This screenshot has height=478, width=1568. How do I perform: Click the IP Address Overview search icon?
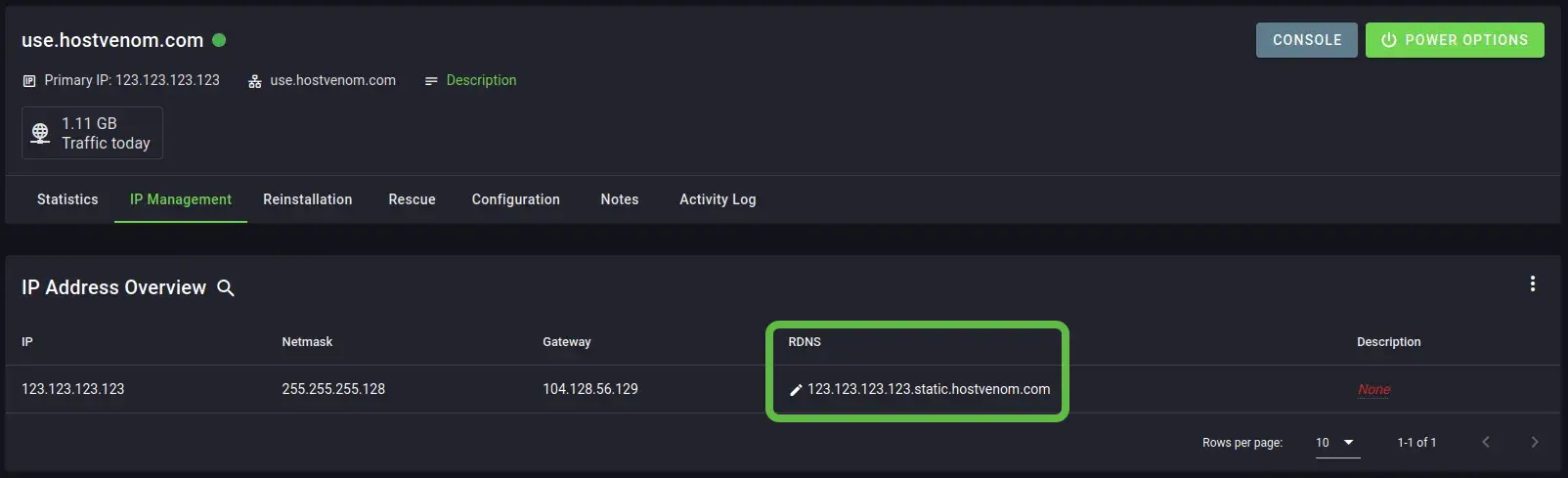[x=226, y=288]
